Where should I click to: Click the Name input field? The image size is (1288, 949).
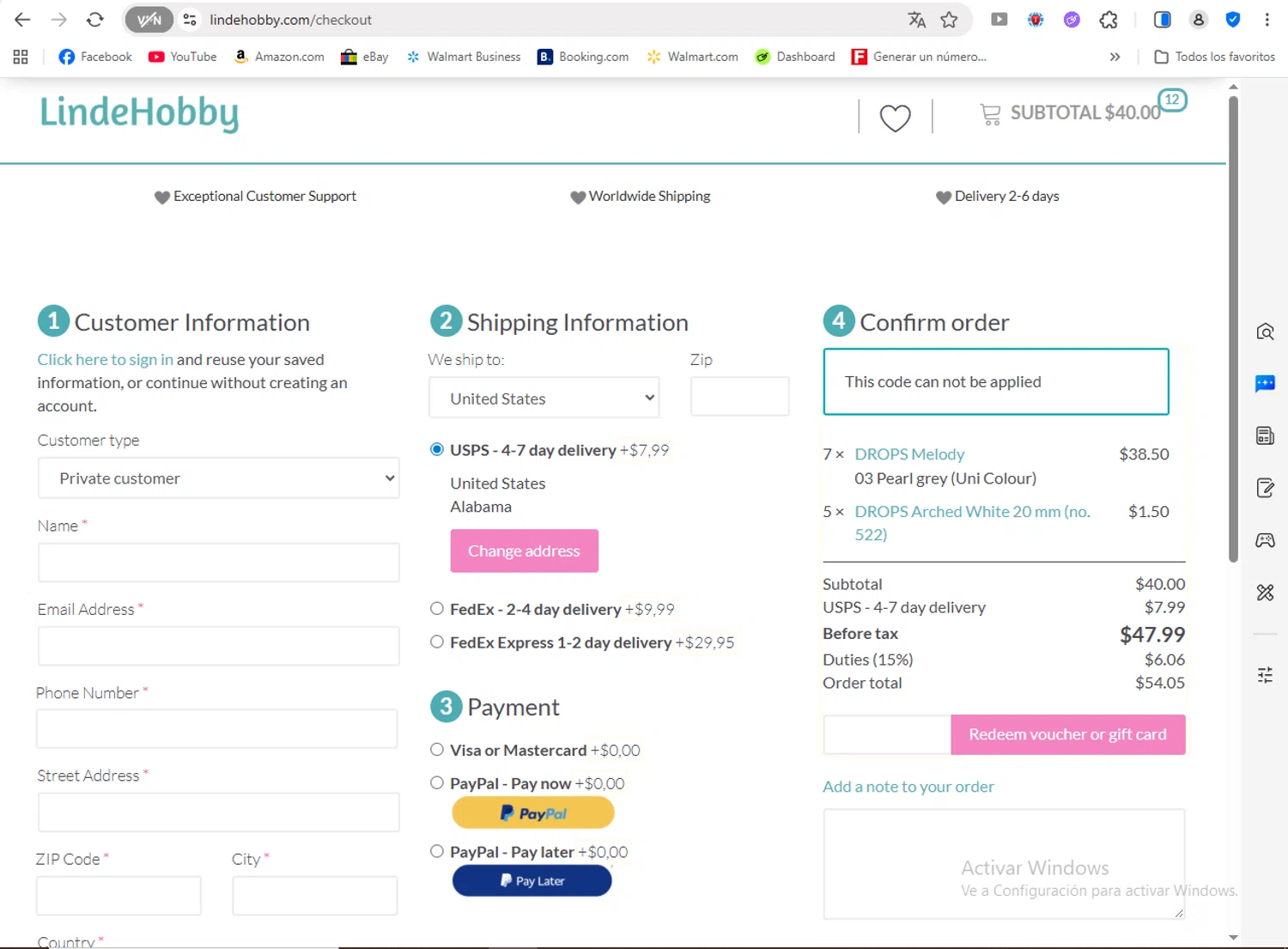pos(219,563)
